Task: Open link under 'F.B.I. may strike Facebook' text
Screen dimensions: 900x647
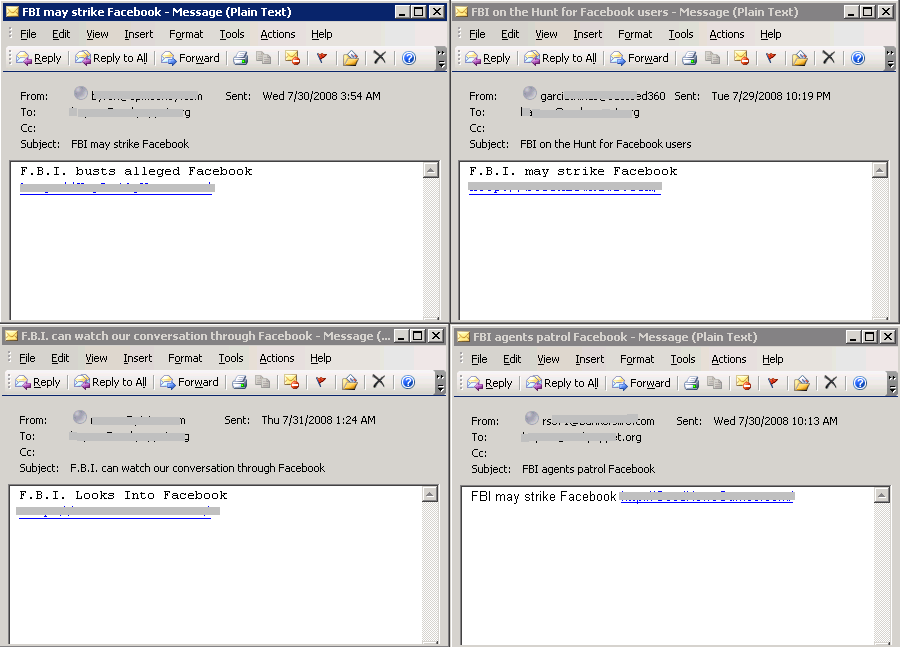Action: (565, 188)
